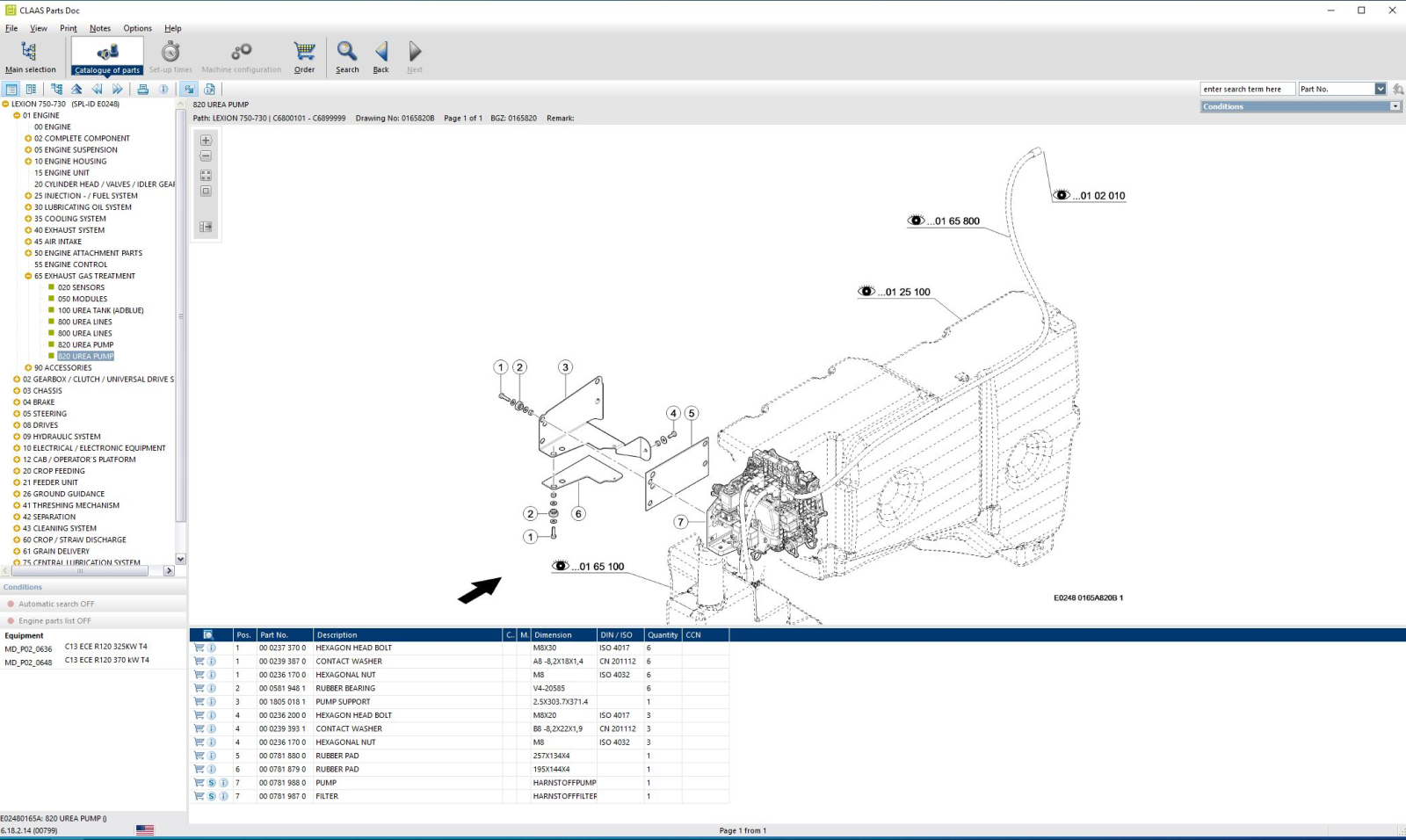Viewport: 1406px width, 840px height.
Task: Collapse the 01 ENGINE tree node
Action: click(17, 116)
